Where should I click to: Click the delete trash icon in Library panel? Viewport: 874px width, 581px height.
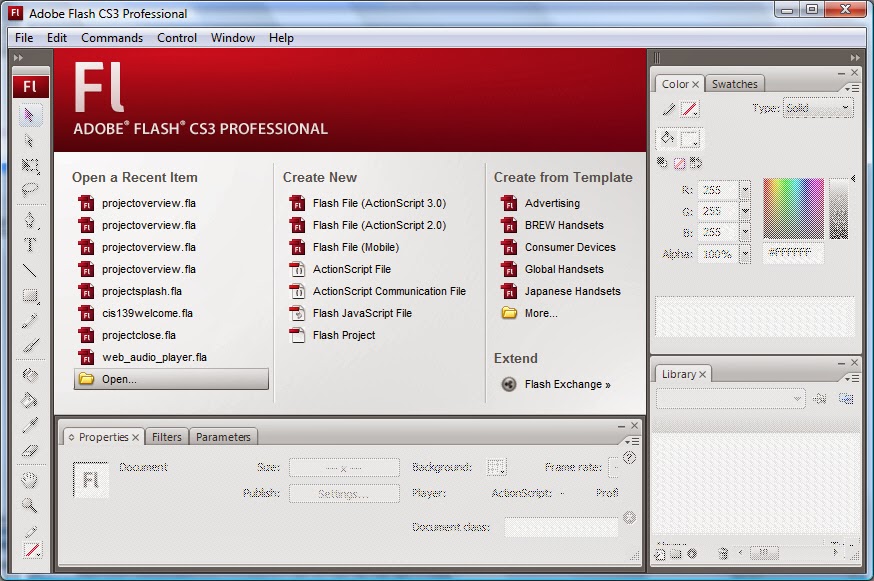723,554
